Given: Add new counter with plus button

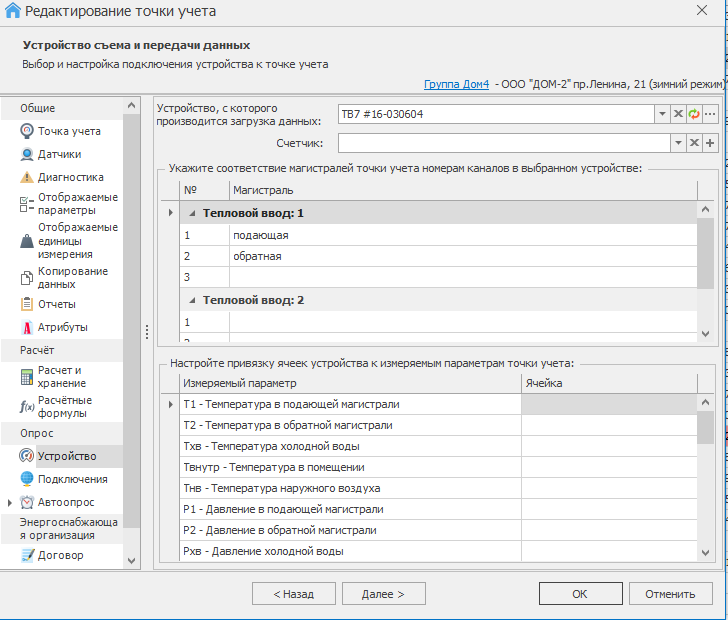Looking at the screenshot, I should coord(710,143).
